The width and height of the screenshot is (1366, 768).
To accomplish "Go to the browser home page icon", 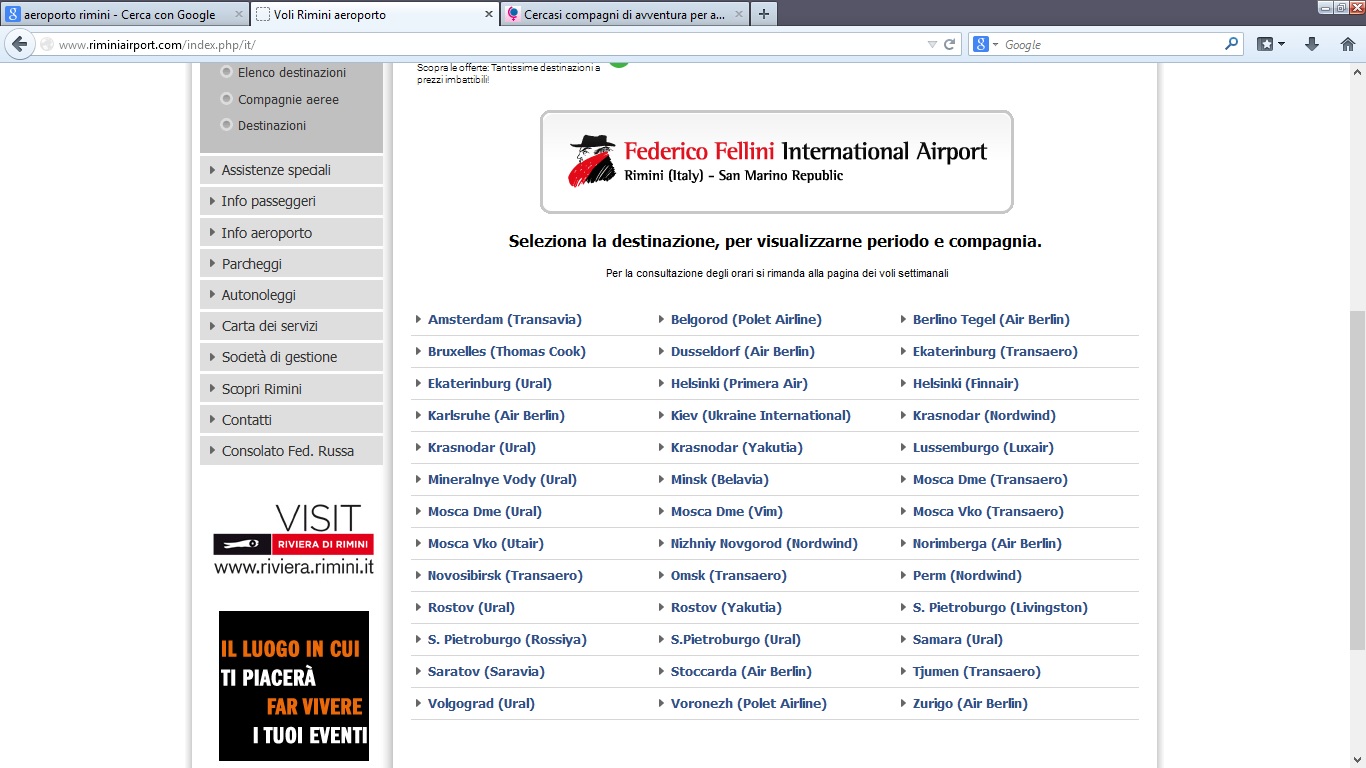I will coord(1347,45).
